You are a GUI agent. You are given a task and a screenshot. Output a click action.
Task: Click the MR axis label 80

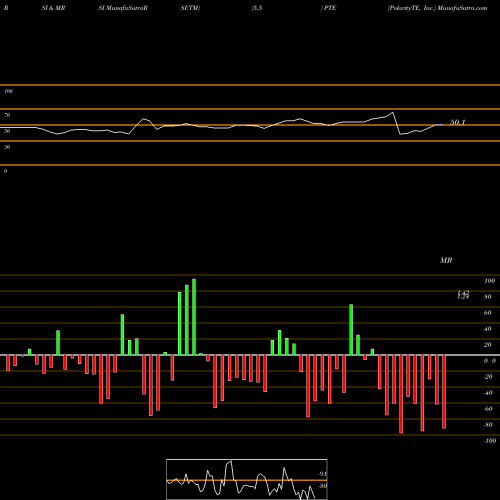(488, 297)
